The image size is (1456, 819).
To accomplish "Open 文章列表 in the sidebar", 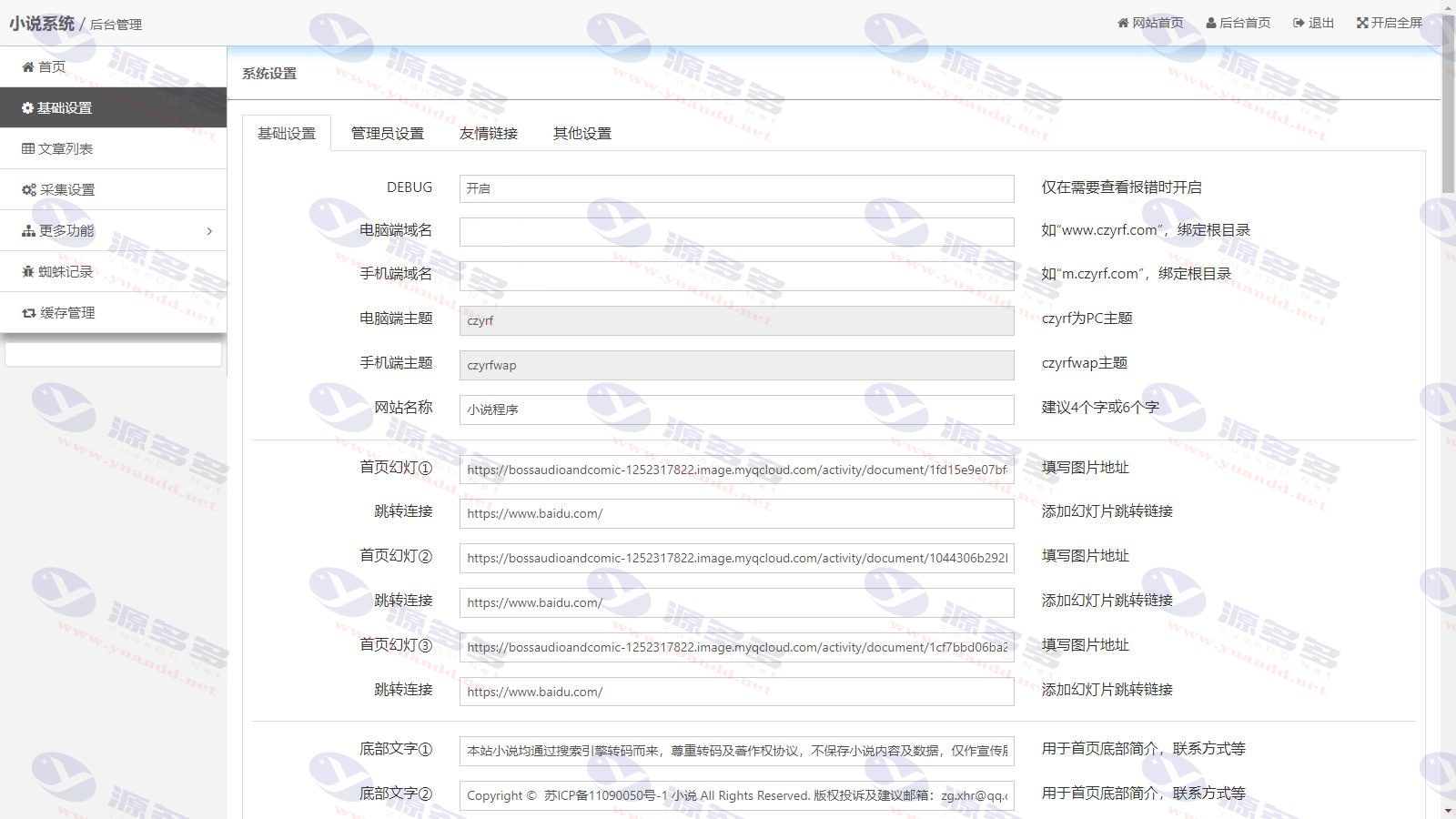I will pyautogui.click(x=113, y=148).
